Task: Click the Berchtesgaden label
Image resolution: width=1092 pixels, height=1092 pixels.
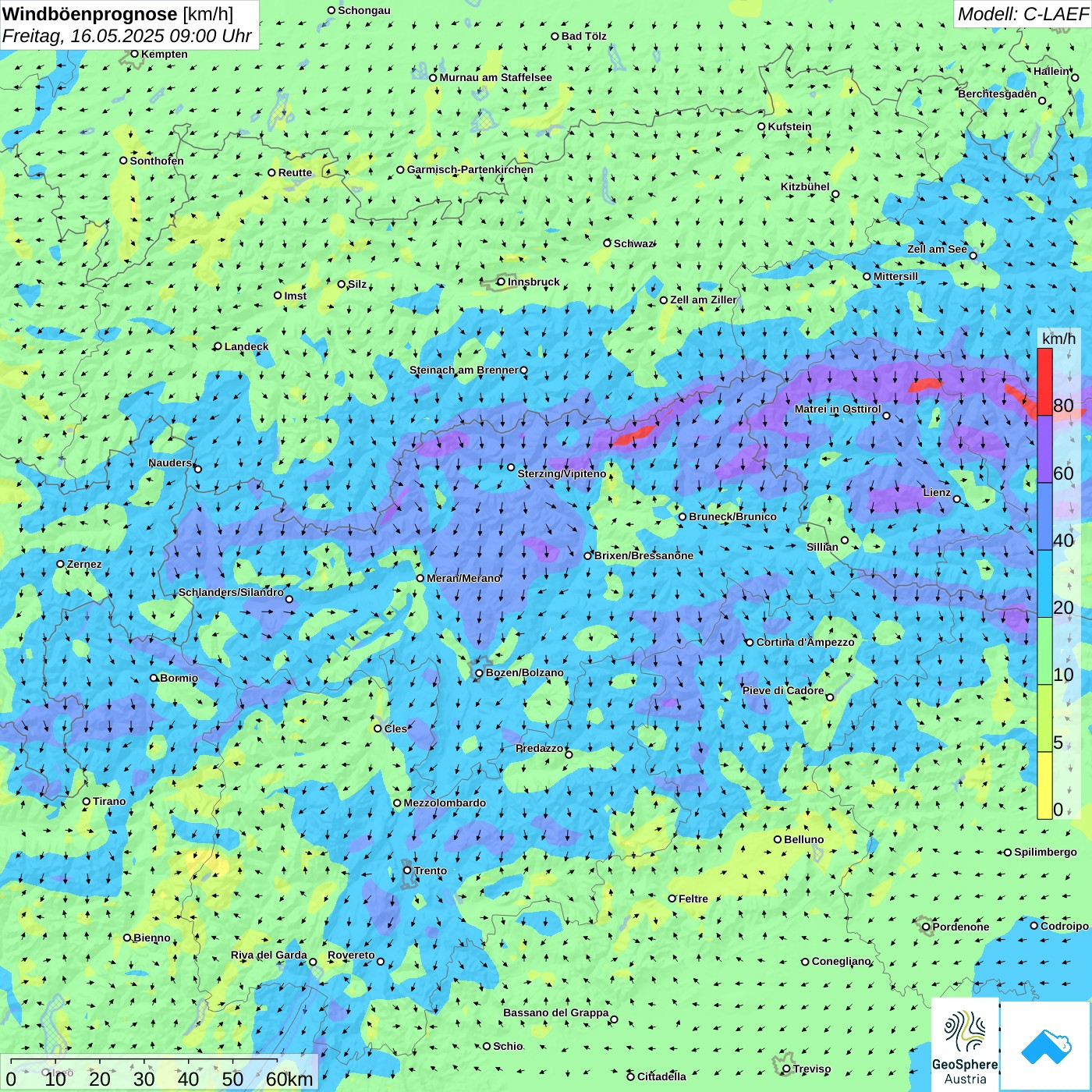Action: tap(998, 94)
